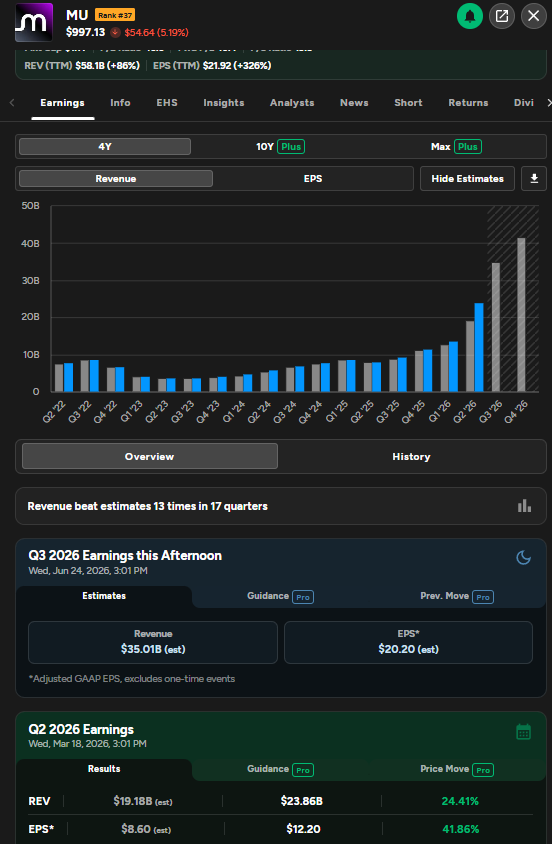Click the Micron MU logo thumbnail

click(x=33, y=22)
